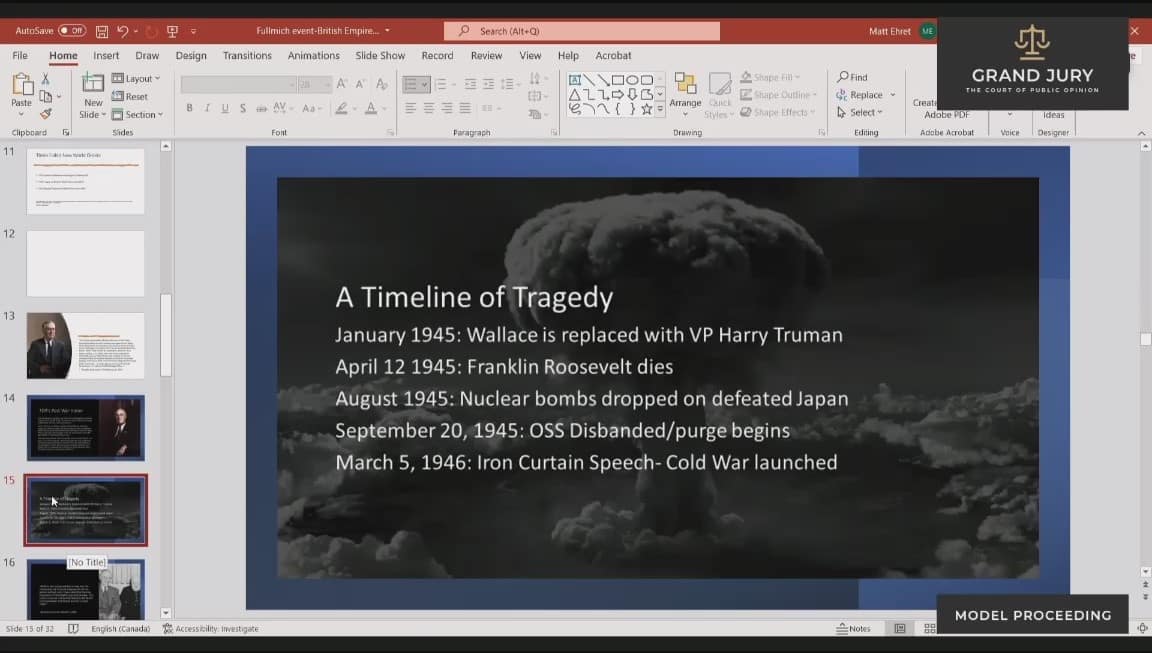Click the Undo arrow icon
Viewport: 1152px width, 653px height.
[x=123, y=31]
